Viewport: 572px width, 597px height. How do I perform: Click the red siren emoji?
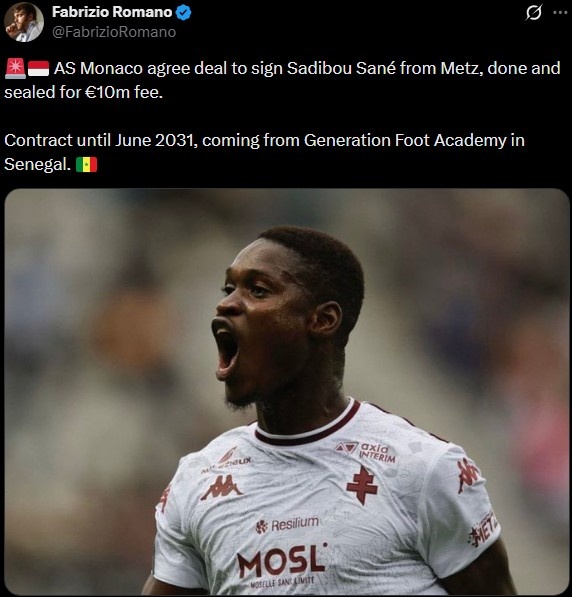15,69
